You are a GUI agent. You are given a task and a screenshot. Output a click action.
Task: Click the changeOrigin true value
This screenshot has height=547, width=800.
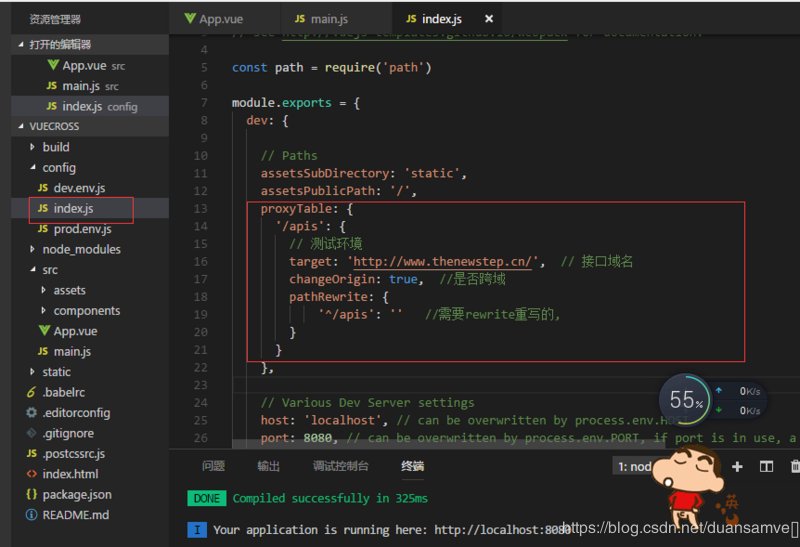tap(403, 279)
